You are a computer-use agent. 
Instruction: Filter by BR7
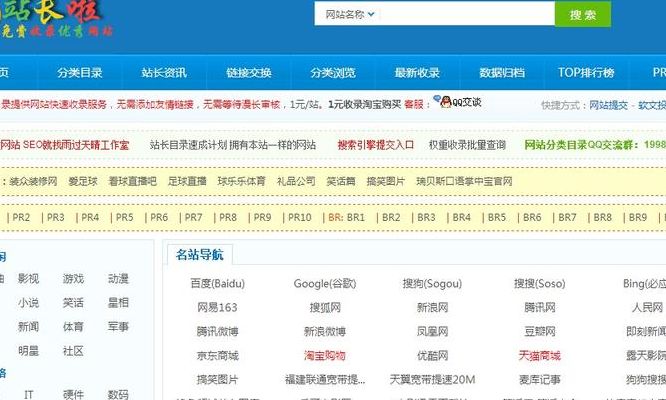567,217
